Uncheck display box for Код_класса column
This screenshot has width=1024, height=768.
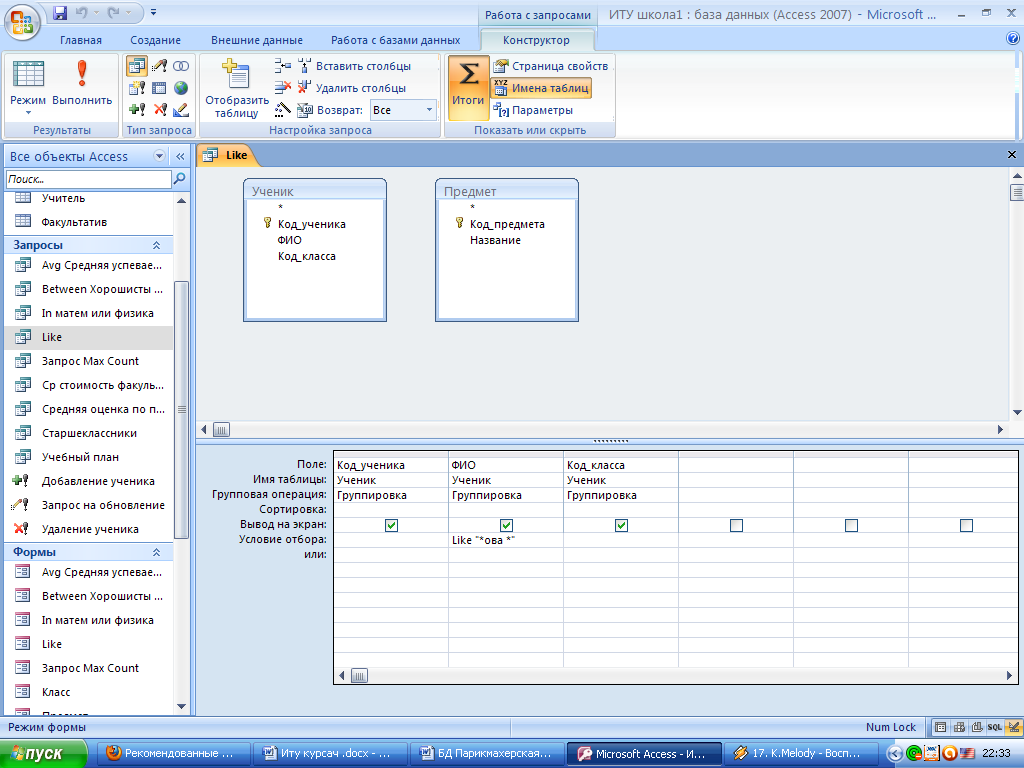tap(621, 525)
